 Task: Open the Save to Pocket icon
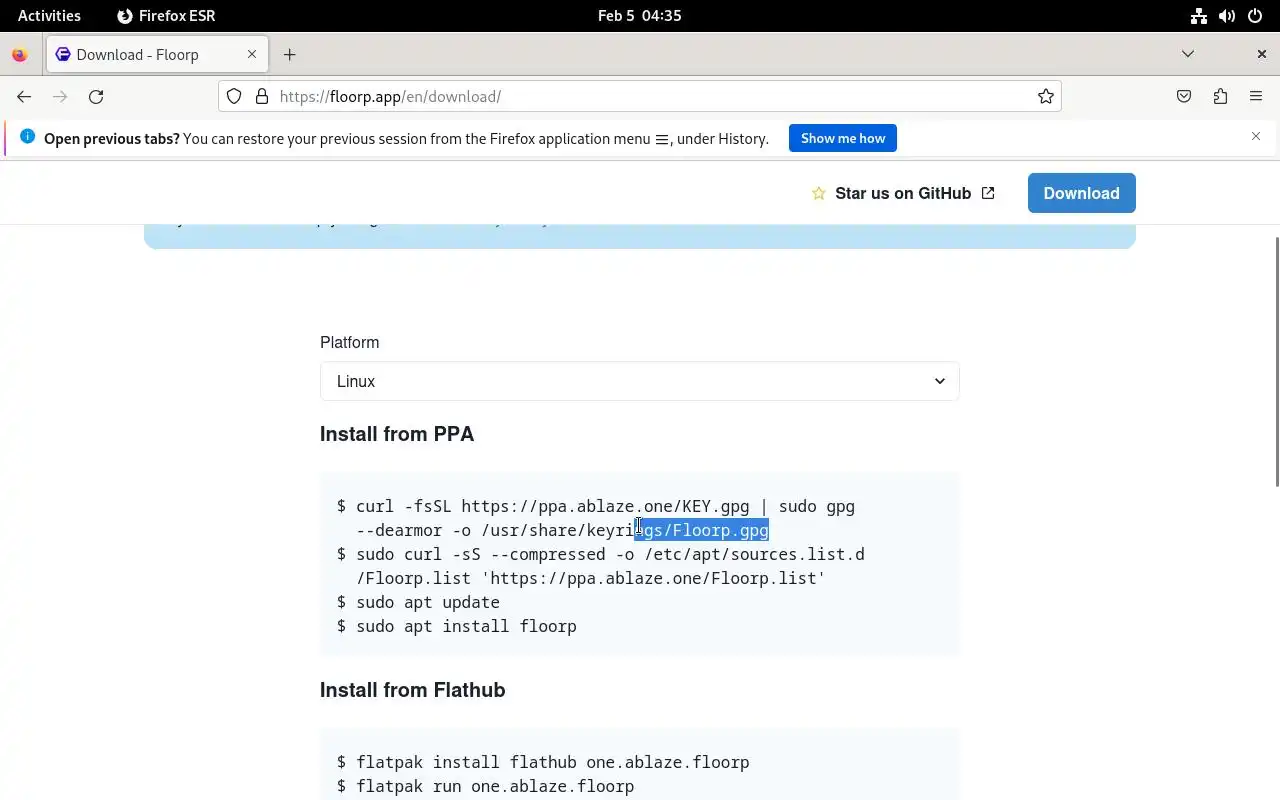[1184, 96]
